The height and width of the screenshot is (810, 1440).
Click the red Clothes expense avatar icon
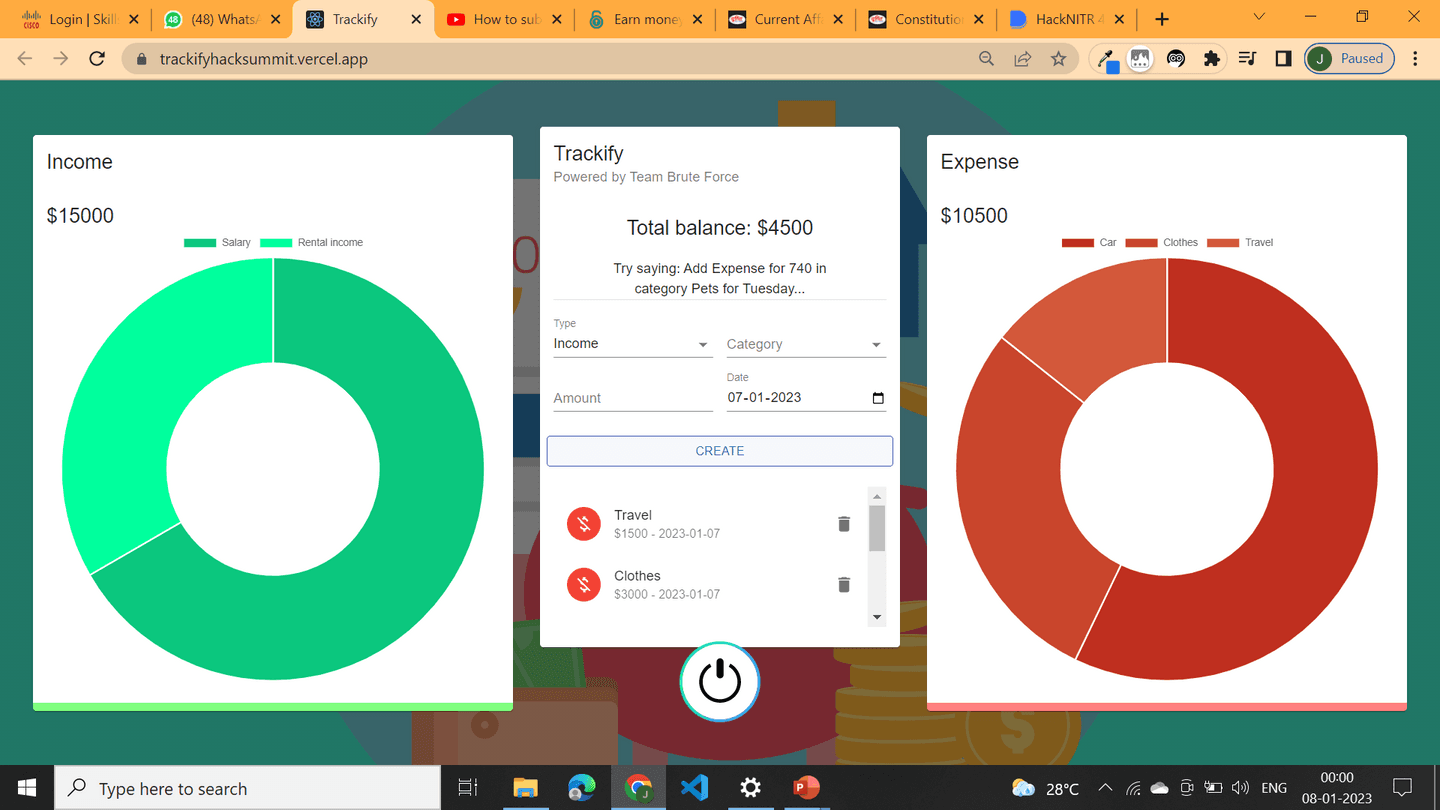click(x=583, y=585)
